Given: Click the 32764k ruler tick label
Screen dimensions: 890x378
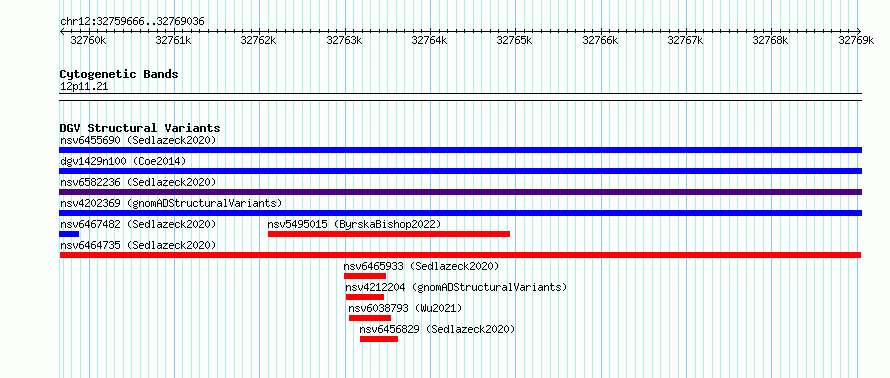Looking at the screenshot, I should [x=429, y=40].
